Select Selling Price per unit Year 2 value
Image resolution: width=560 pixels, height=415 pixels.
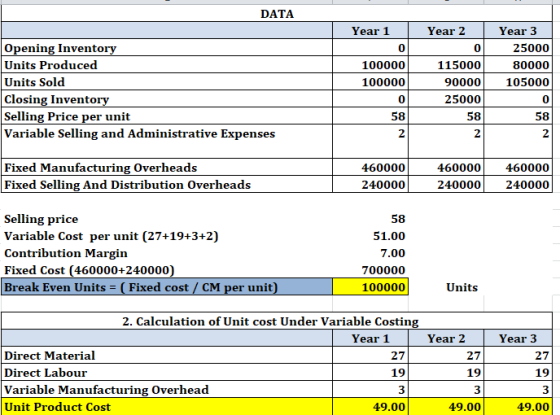[x=446, y=116]
